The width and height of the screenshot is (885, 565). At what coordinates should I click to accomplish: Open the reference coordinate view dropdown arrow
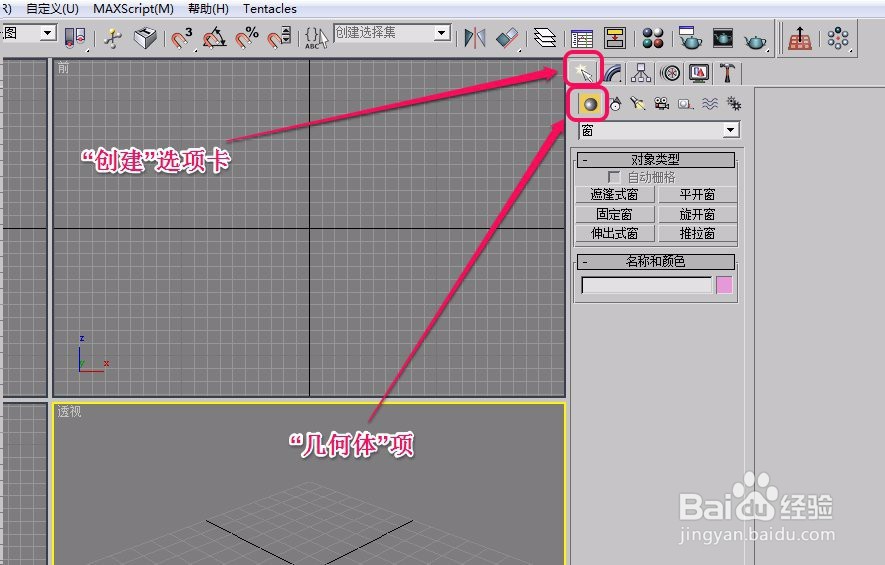[x=48, y=33]
